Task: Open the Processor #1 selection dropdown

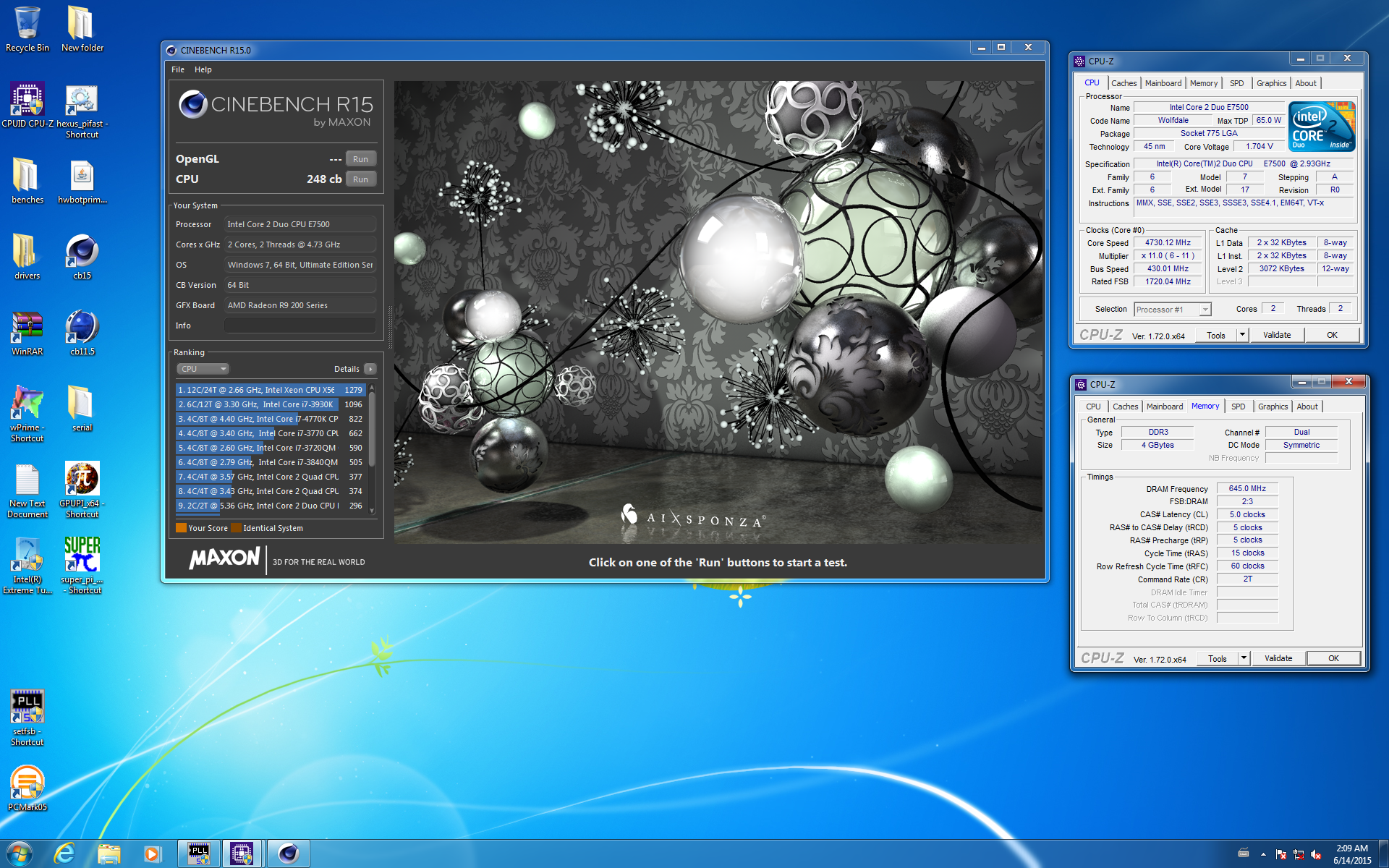Action: click(x=1172, y=310)
